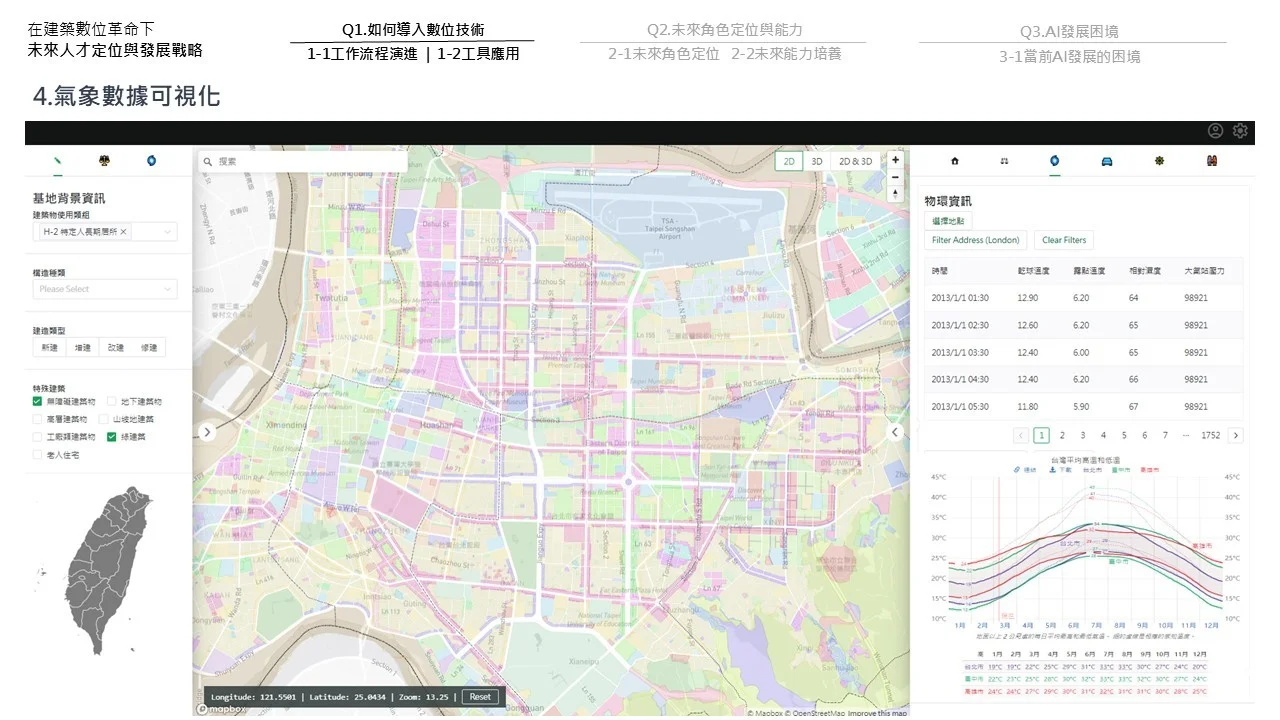This screenshot has width=1280, height=720.
Task: Select the pencil tool in the left panel
Action: [x=58, y=160]
